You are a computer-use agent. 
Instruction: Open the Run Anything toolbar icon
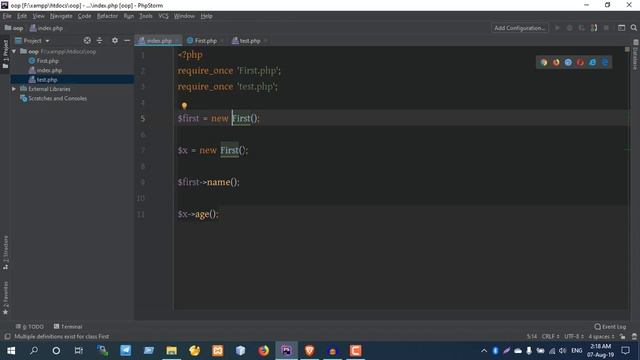621,28
